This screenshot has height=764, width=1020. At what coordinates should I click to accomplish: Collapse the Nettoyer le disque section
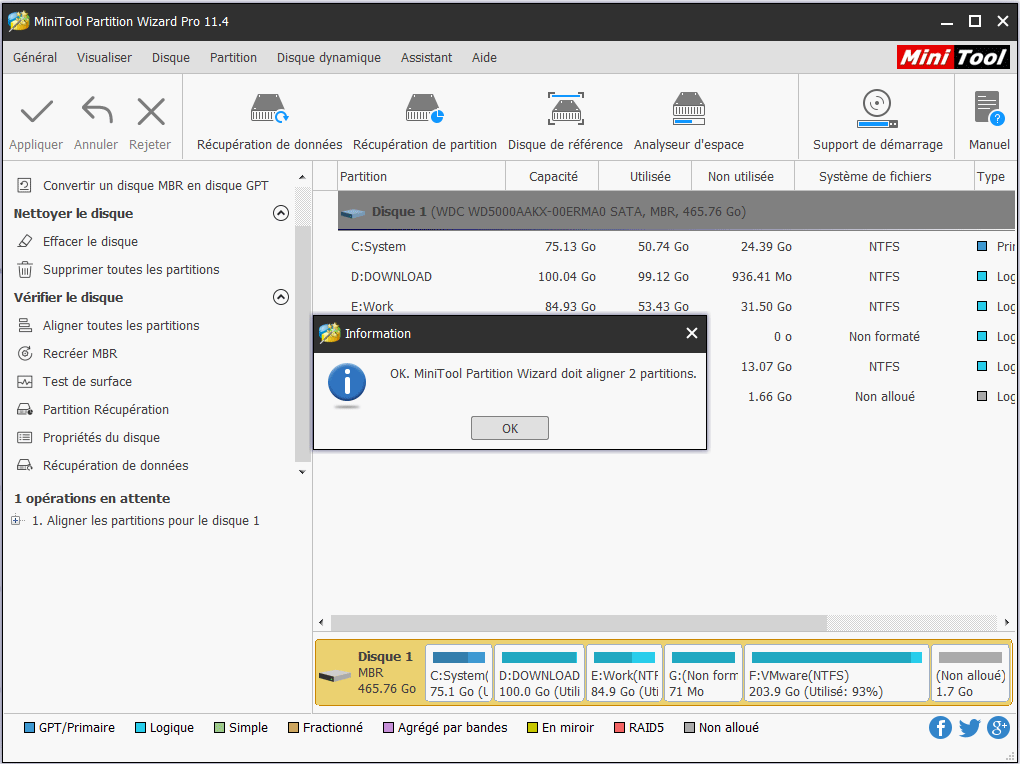(x=280, y=213)
